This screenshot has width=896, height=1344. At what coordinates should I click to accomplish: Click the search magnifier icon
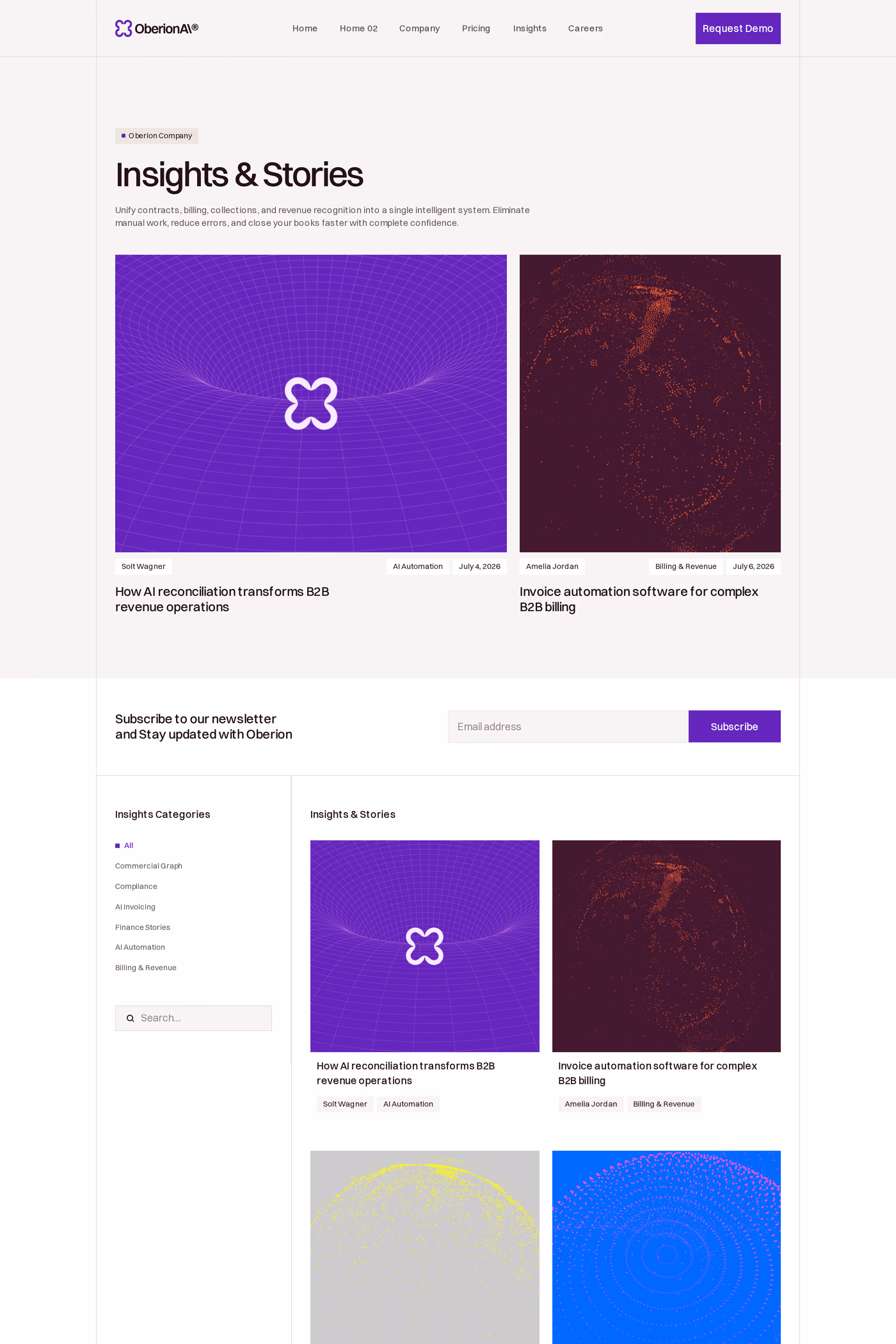tap(131, 1018)
